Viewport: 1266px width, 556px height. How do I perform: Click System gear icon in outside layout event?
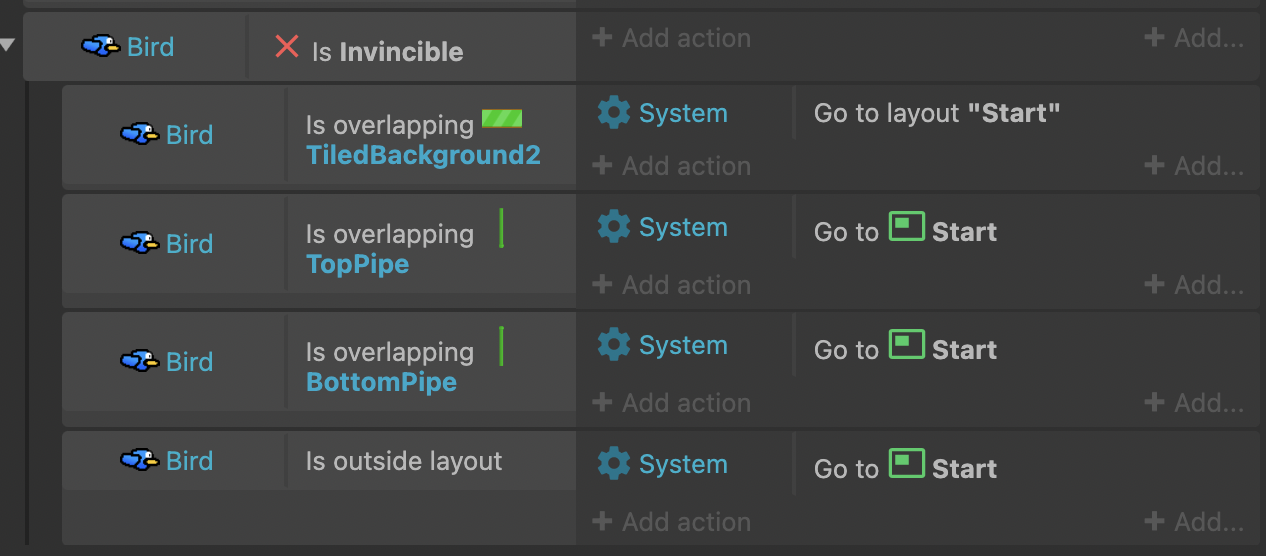(614, 464)
